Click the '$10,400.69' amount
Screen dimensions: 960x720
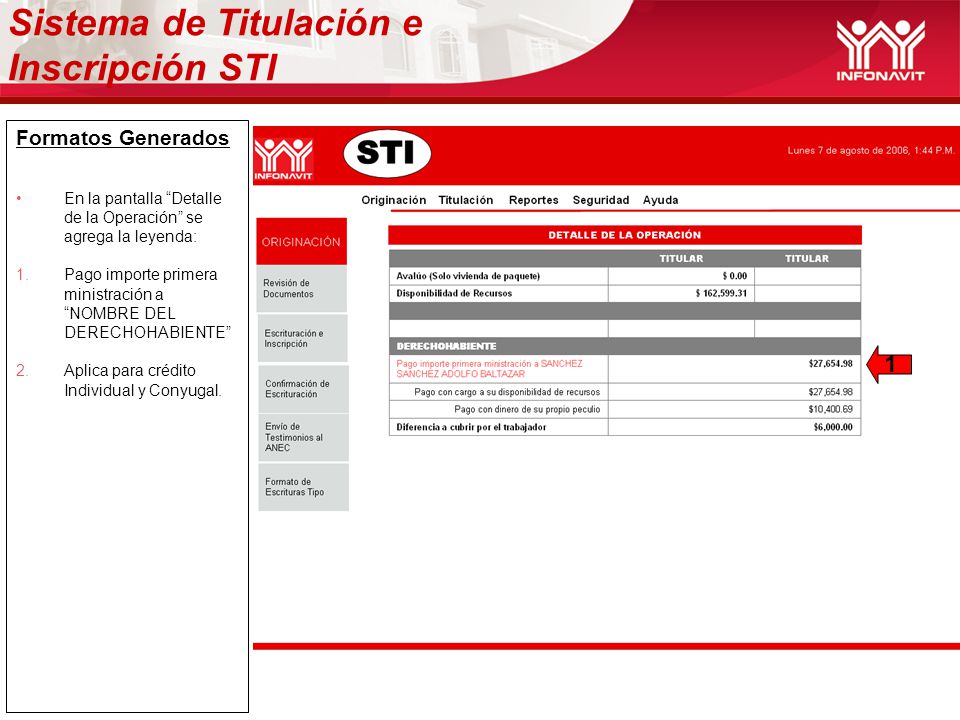[830, 409]
